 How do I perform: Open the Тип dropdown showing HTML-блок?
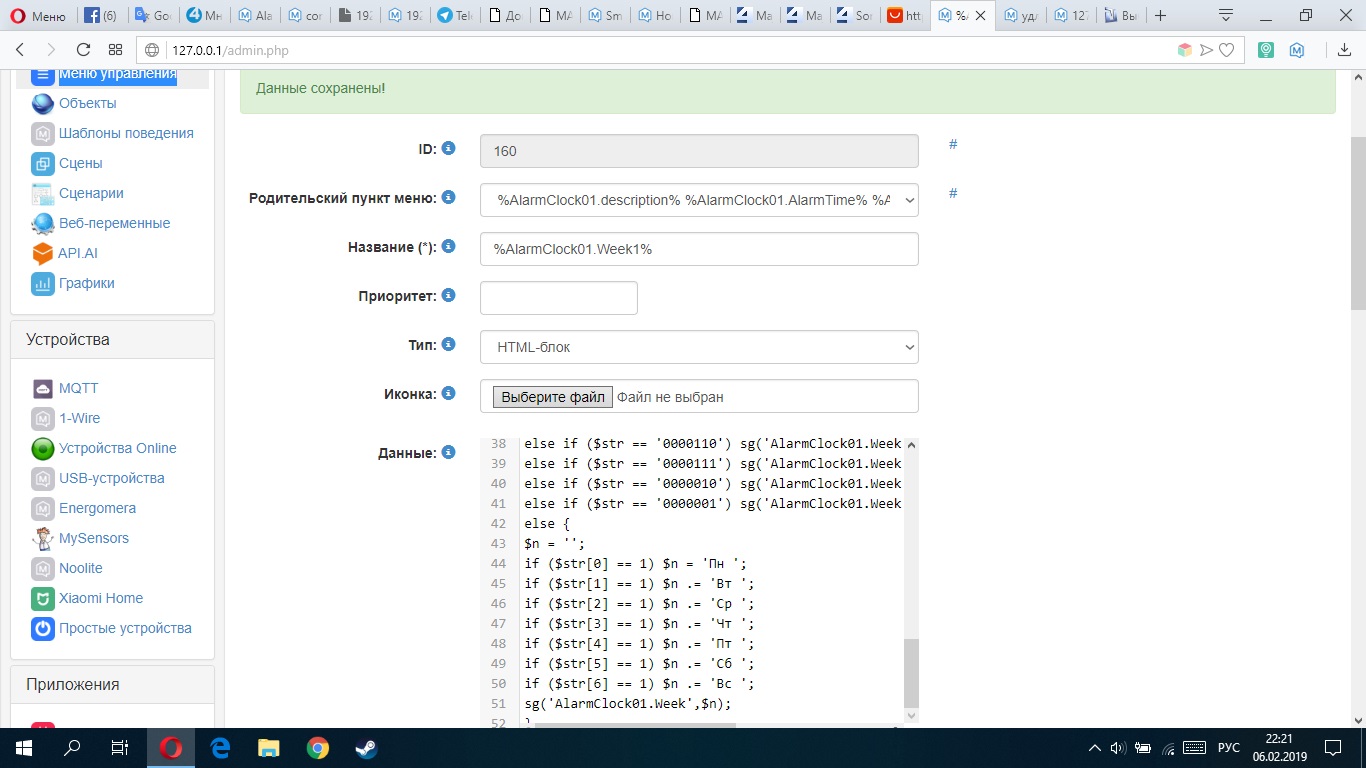(x=699, y=347)
